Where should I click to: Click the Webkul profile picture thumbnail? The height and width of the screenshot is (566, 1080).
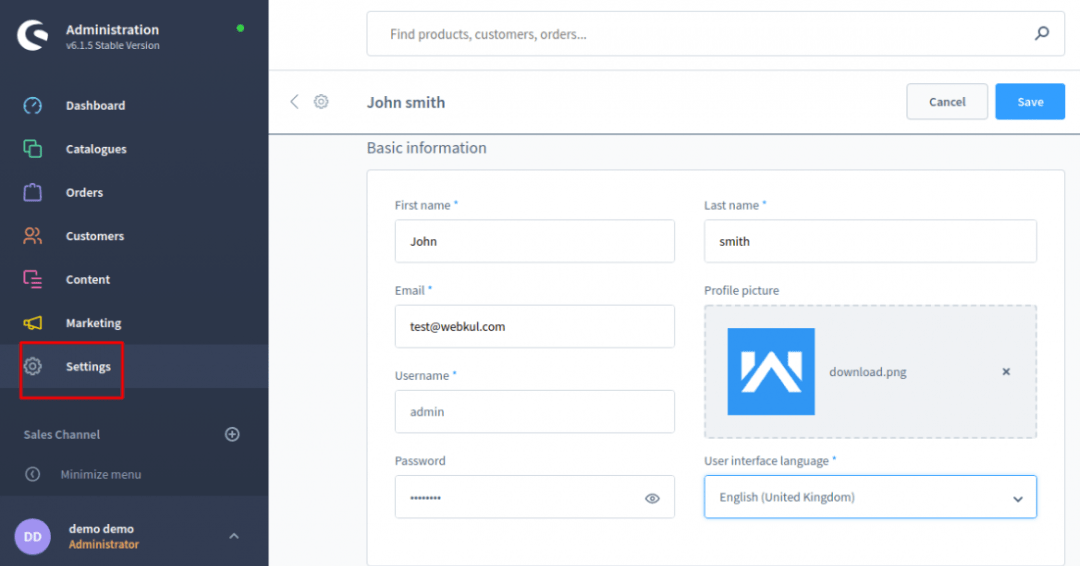click(771, 372)
